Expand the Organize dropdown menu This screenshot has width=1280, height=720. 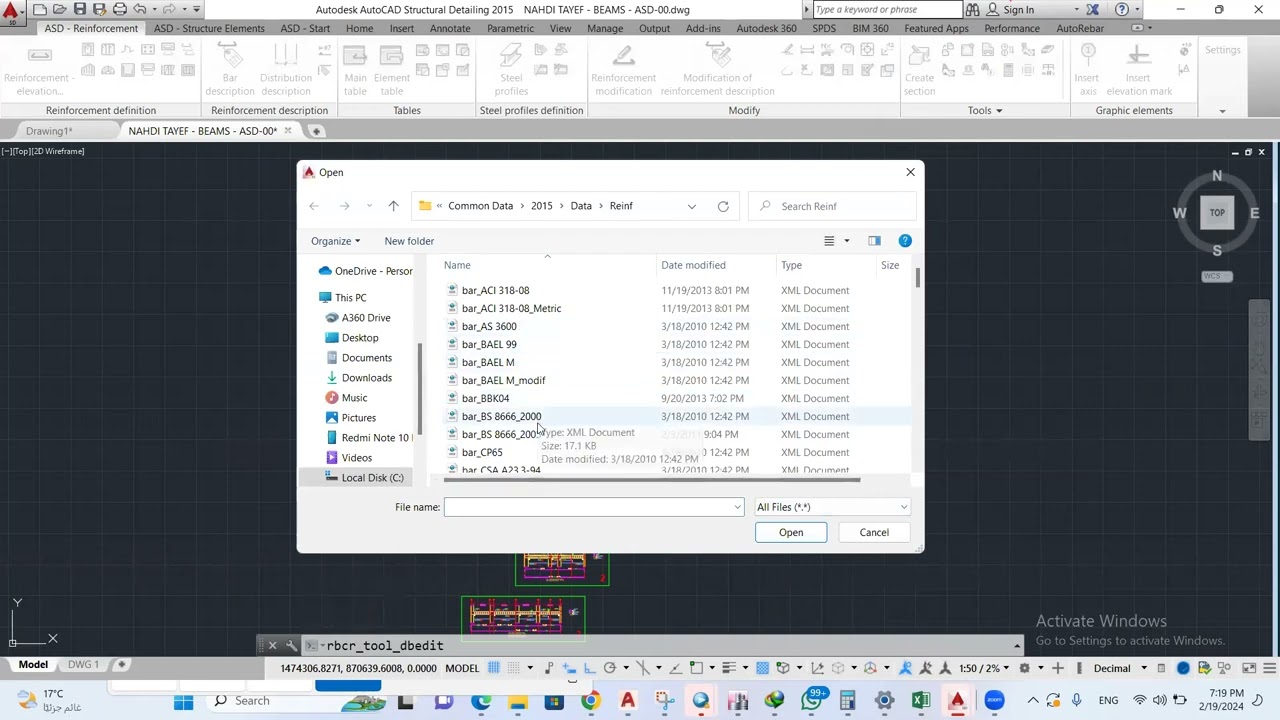tap(335, 241)
